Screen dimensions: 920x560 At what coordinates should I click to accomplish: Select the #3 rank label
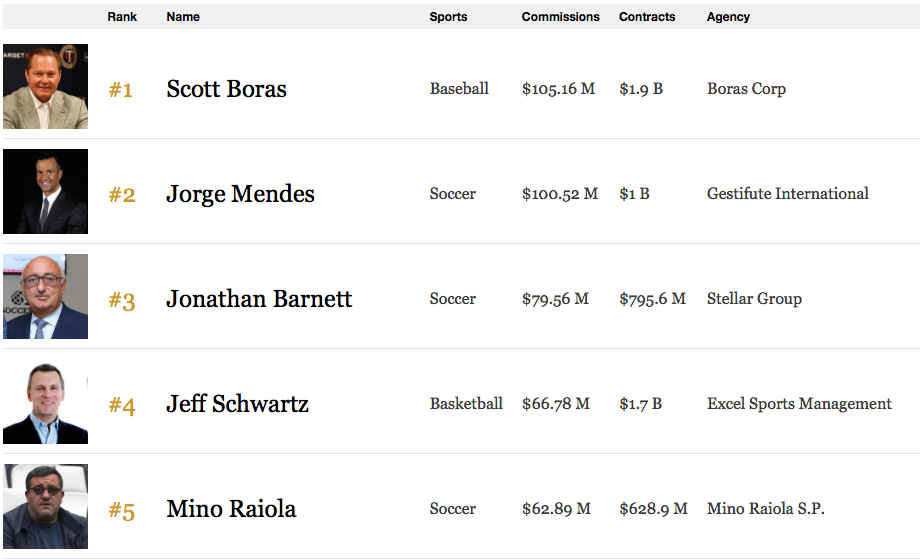(122, 301)
